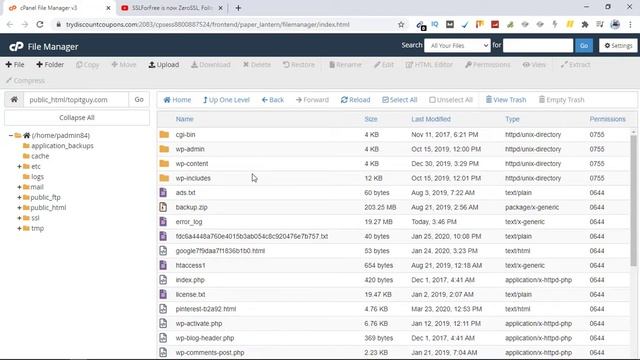
Task: Click Collapse All in tree panel
Action: (x=77, y=118)
